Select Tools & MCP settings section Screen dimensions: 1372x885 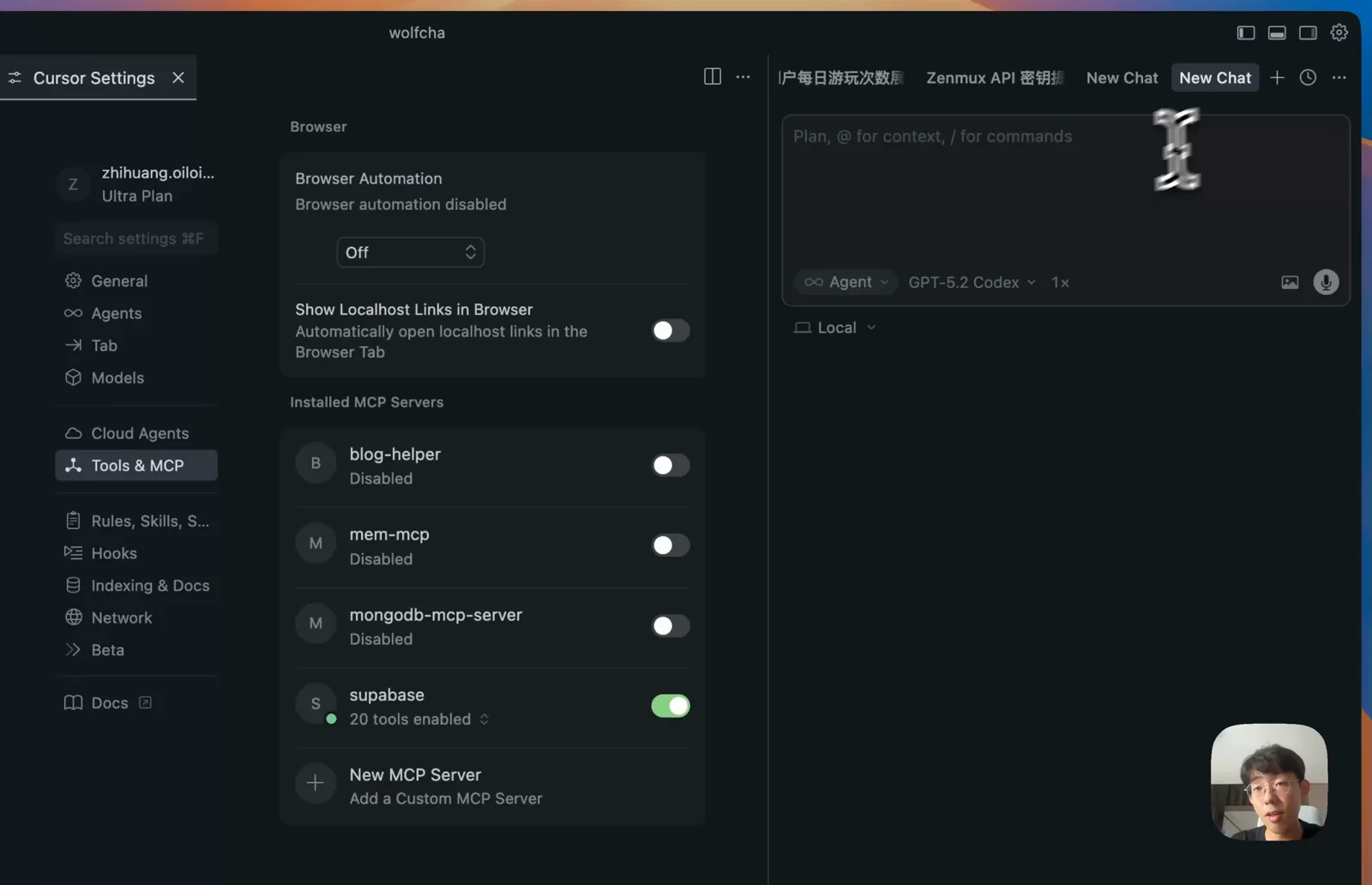click(x=136, y=465)
